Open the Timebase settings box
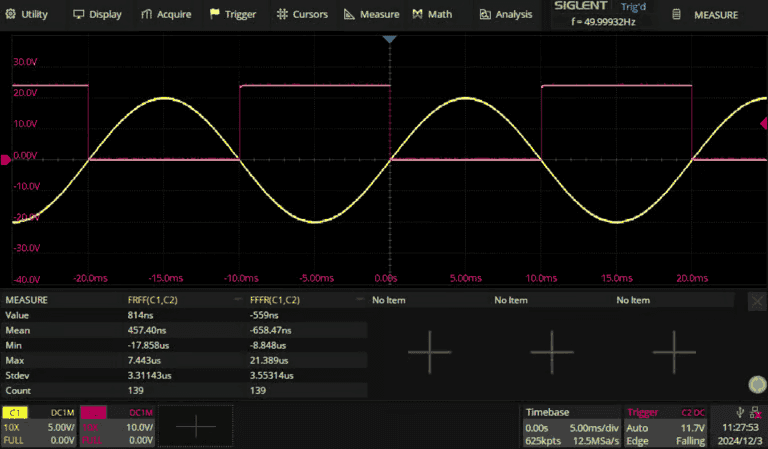Viewport: 768px width, 449px height. [571, 426]
